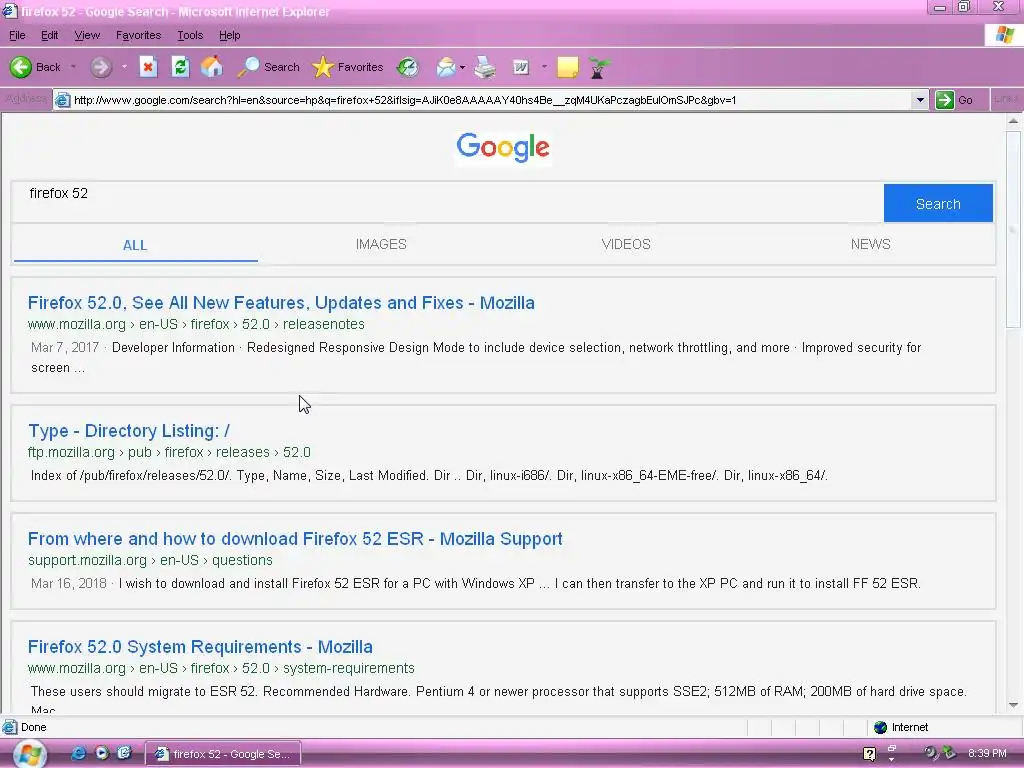This screenshot has width=1024, height=768.
Task: Expand the Edit with Word dropdown arrow
Action: point(544,67)
